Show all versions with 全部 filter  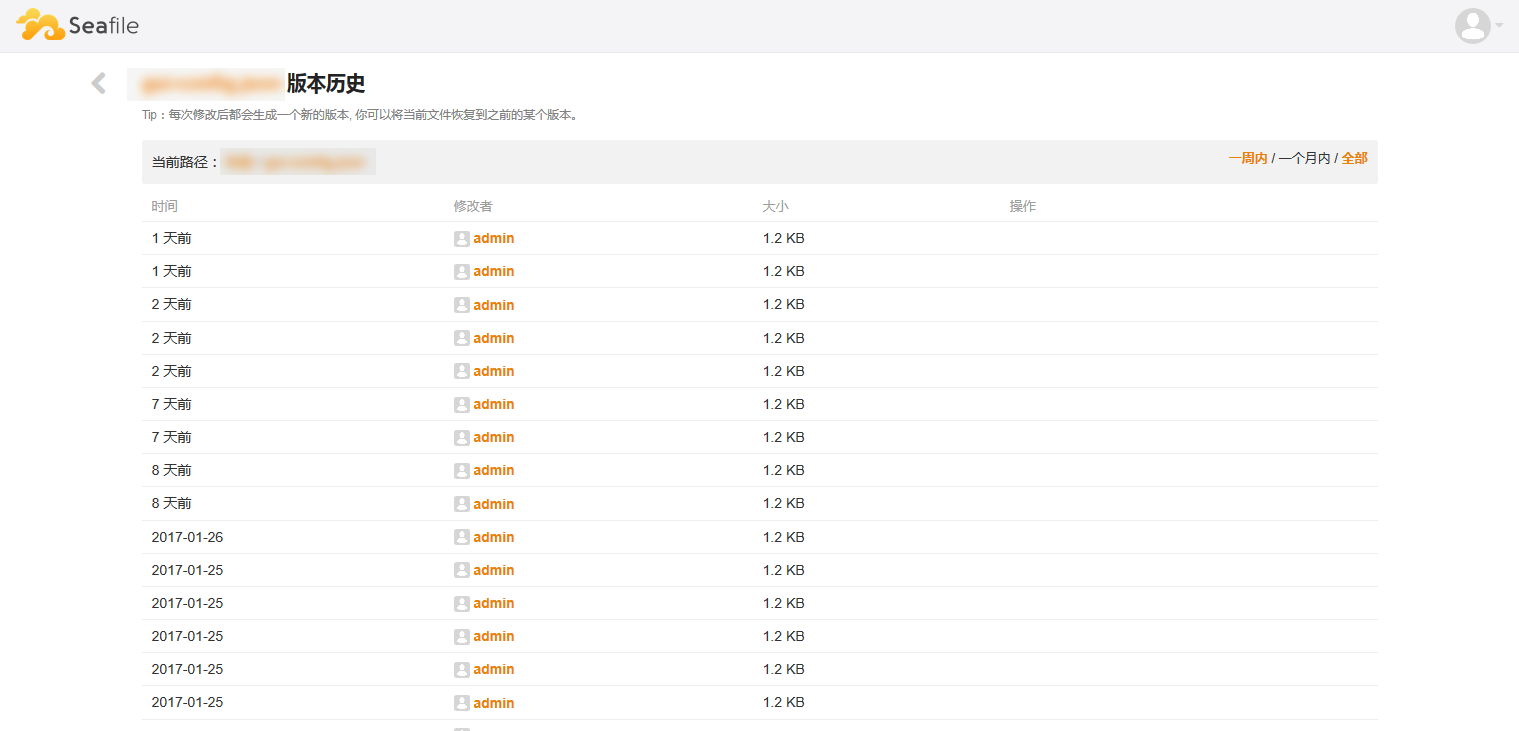pos(1354,158)
